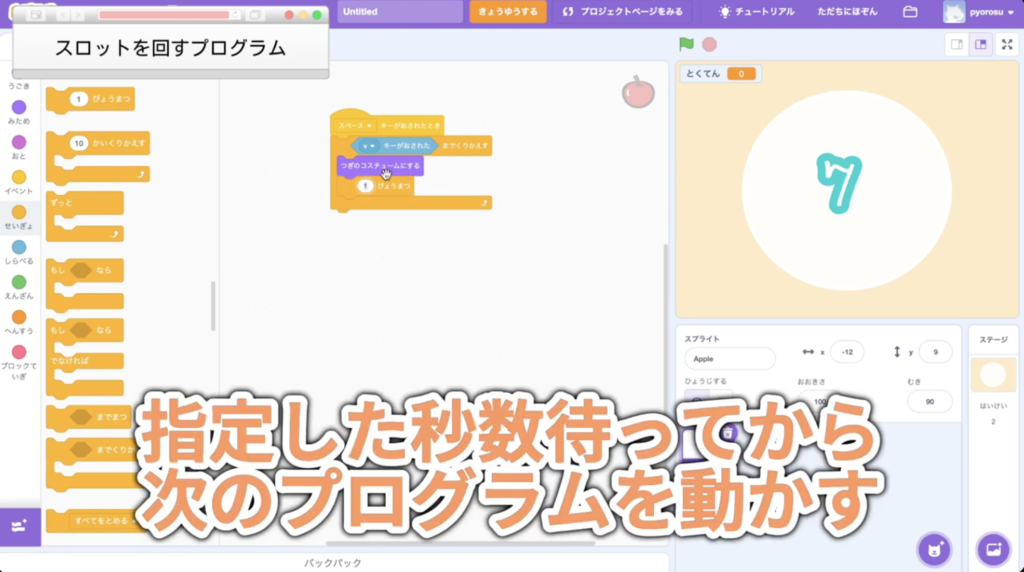Open スペース key dropdown in hat block
Screen dimensions: 1024x572
pyautogui.click(x=356, y=126)
